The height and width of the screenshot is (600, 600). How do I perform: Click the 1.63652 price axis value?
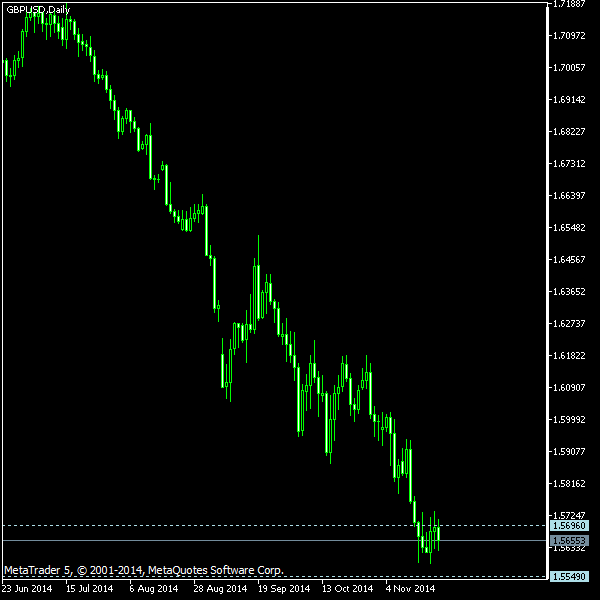tap(569, 292)
